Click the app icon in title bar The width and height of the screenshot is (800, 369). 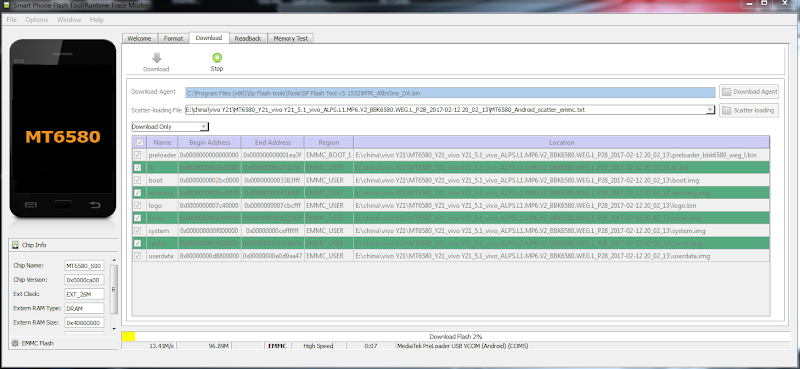click(x=6, y=6)
